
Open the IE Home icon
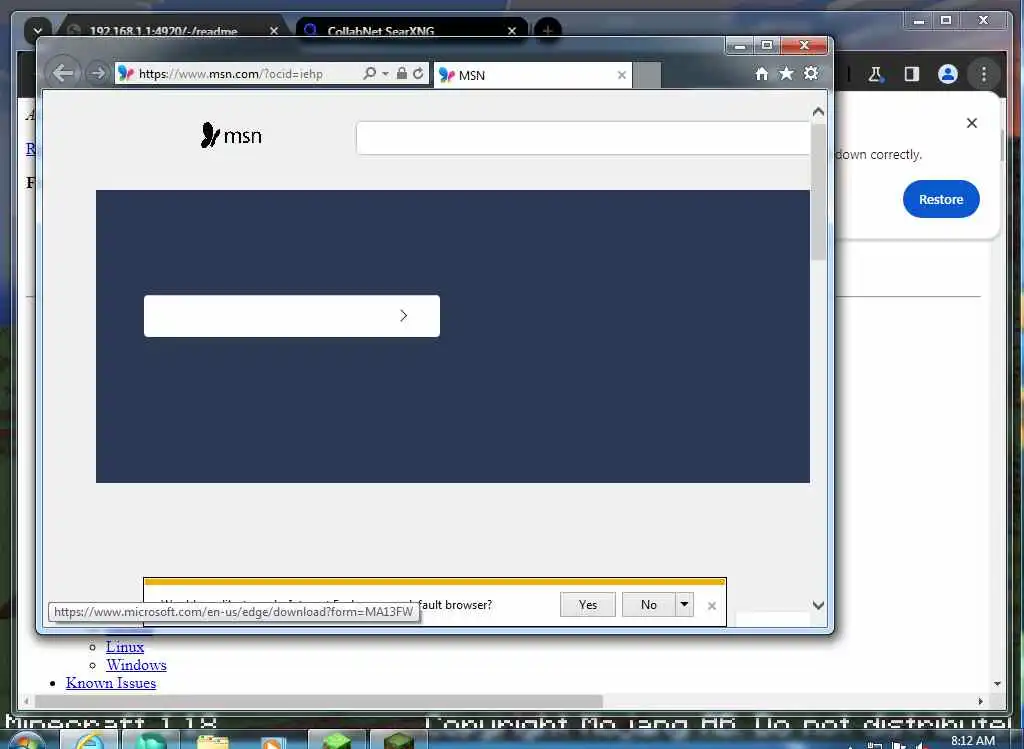tap(761, 74)
